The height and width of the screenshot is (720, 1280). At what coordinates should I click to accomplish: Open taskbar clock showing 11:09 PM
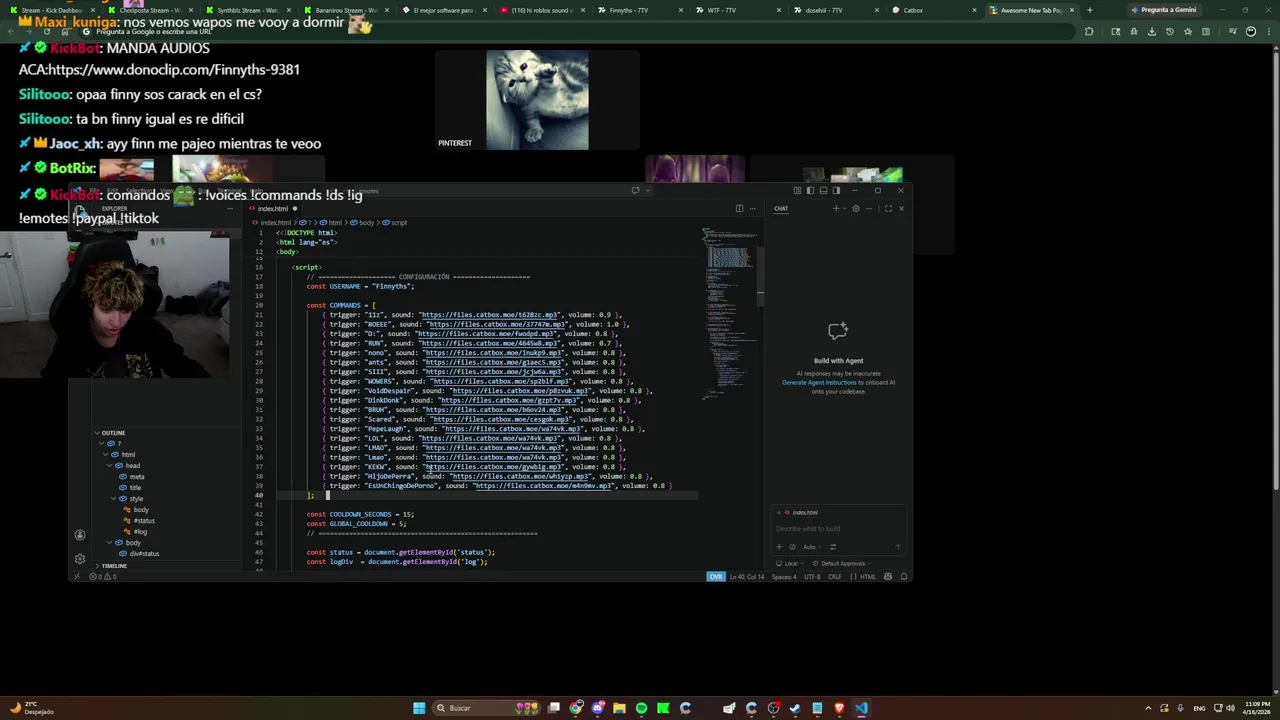click(1256, 708)
